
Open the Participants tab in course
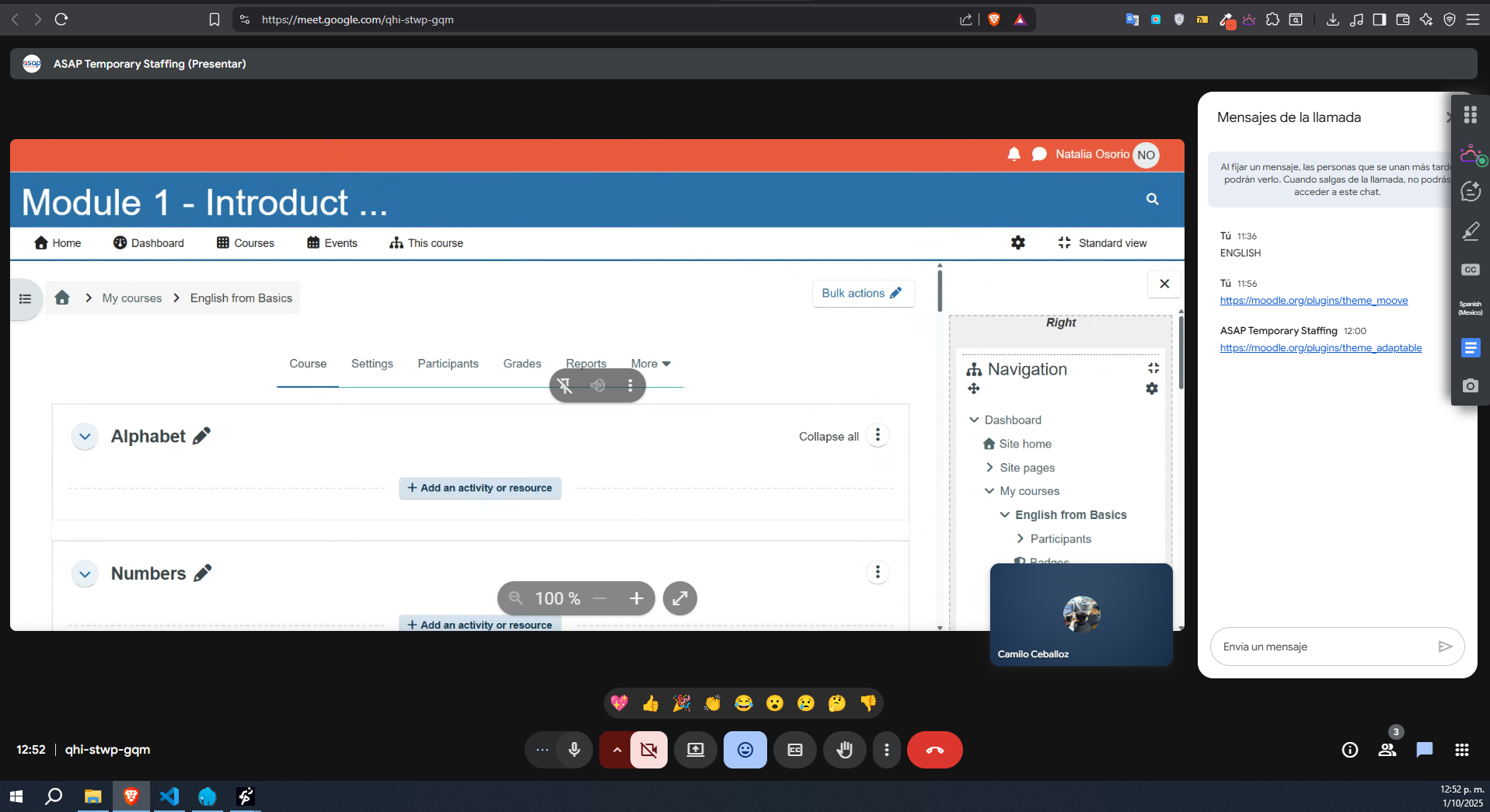point(448,364)
